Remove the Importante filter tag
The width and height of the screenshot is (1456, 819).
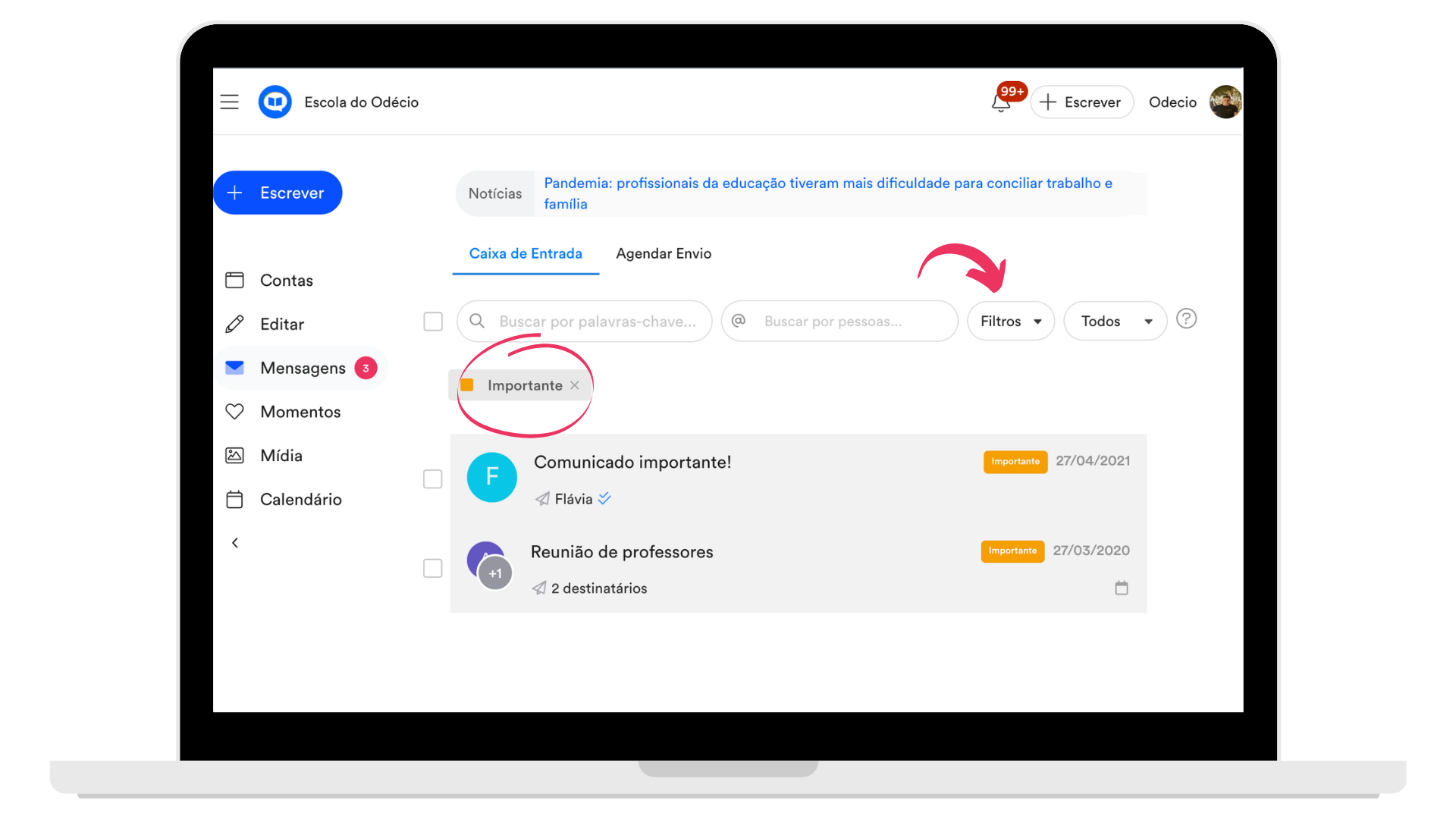(575, 385)
